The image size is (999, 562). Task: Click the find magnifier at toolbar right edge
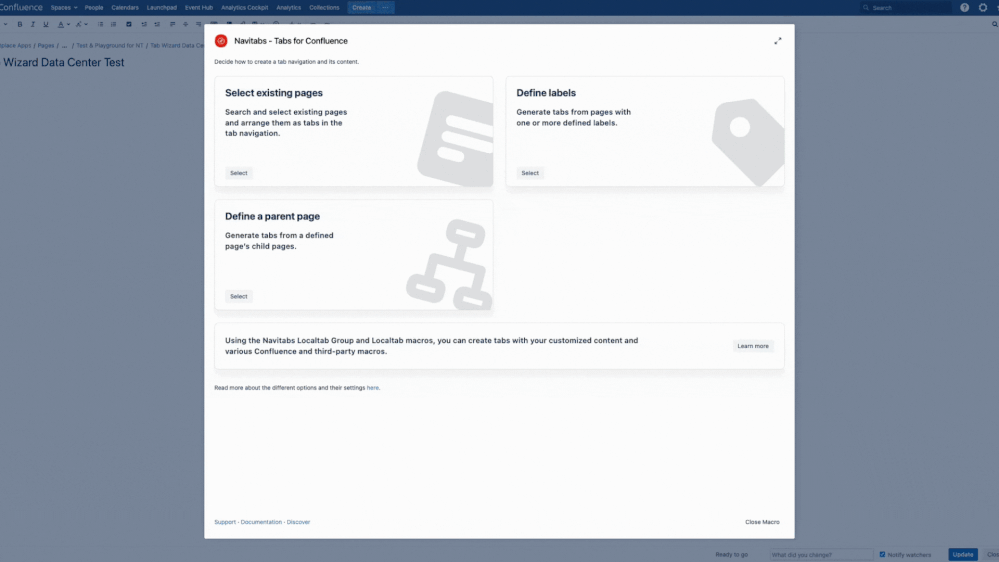pos(995,24)
